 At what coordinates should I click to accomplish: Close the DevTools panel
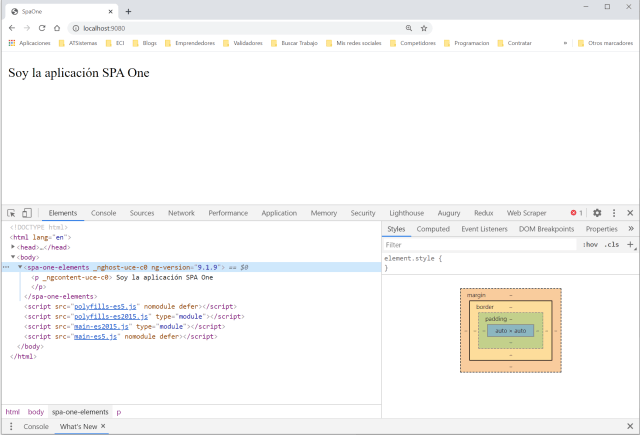pos(630,213)
